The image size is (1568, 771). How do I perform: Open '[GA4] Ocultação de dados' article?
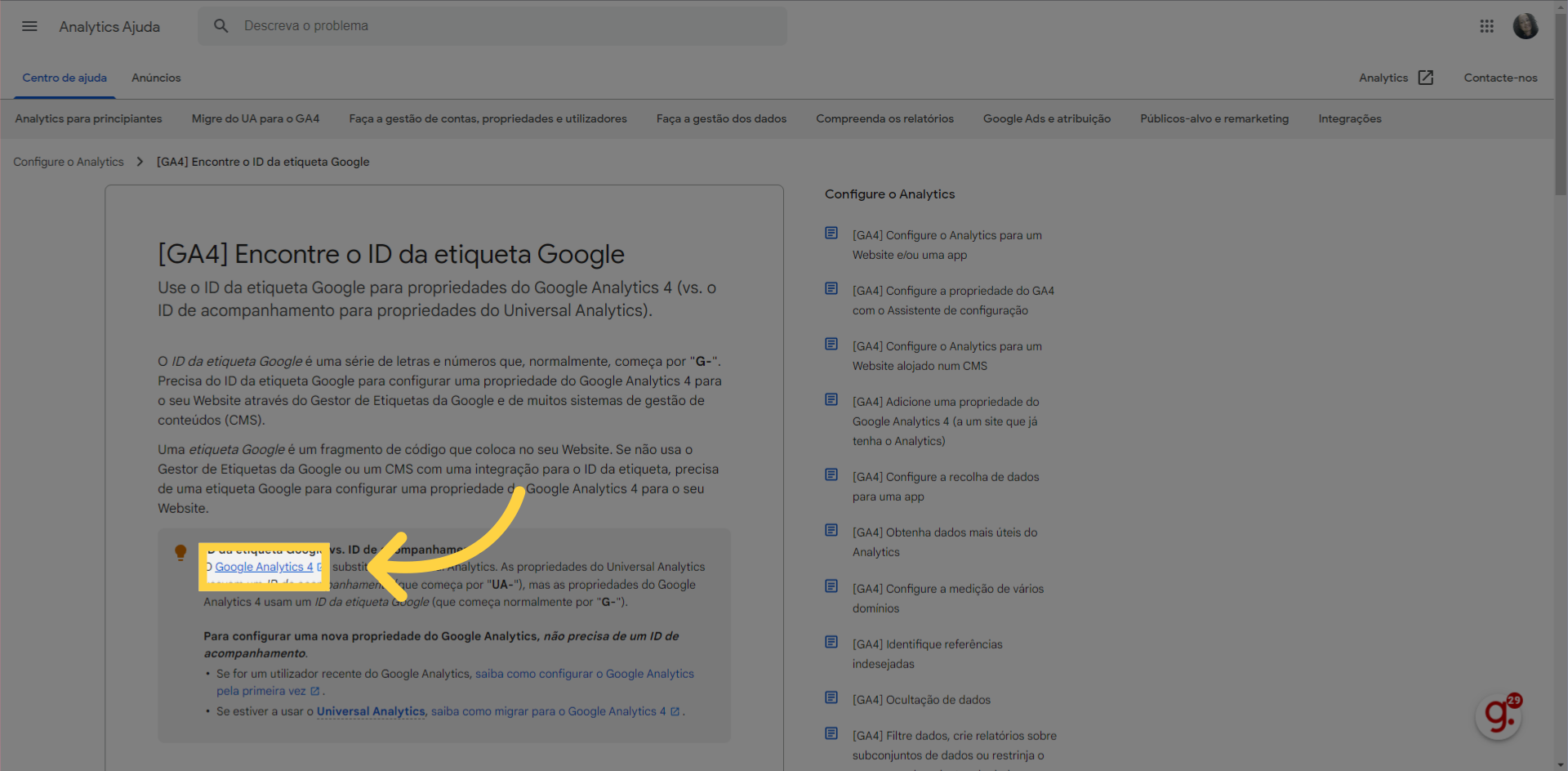click(921, 700)
